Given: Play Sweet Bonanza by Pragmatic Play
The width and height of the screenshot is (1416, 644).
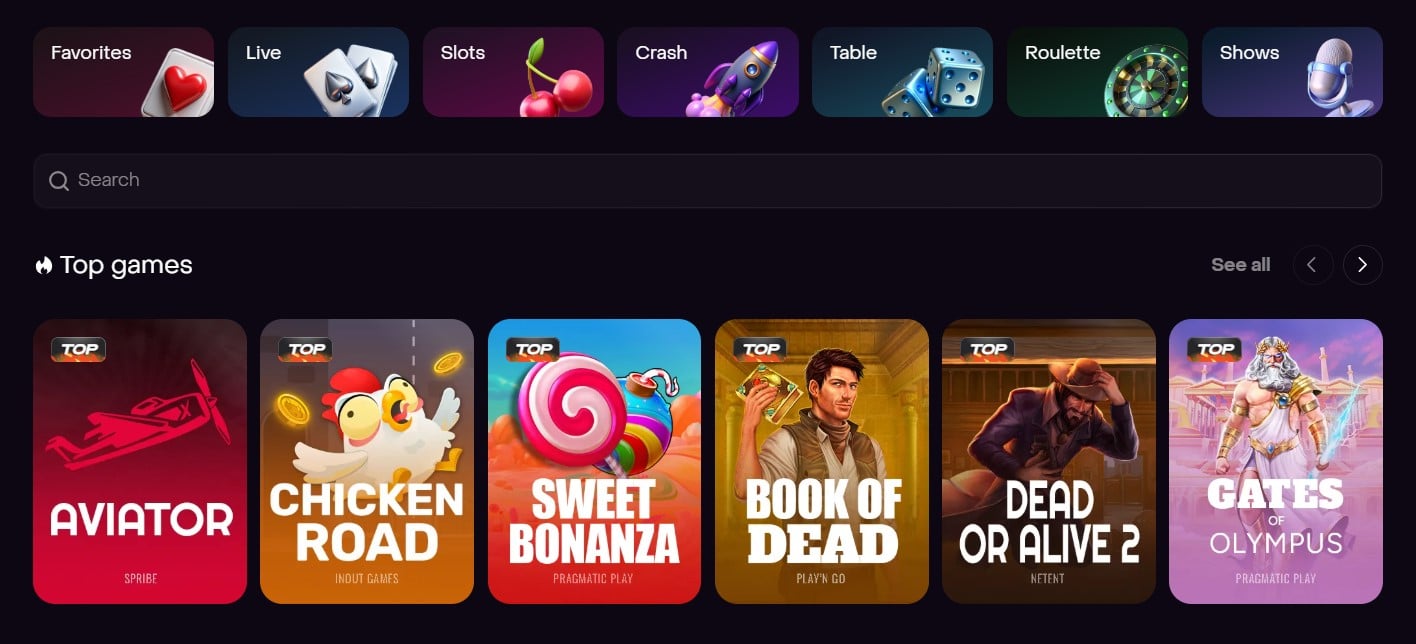Looking at the screenshot, I should [x=594, y=461].
